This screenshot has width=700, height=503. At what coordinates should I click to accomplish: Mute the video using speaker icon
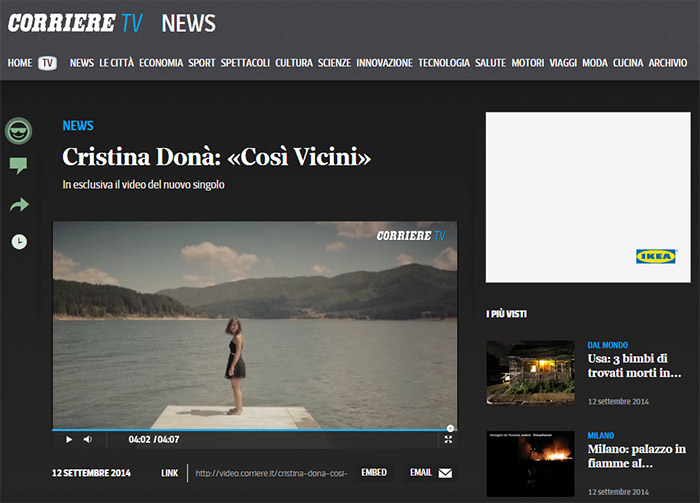[x=88, y=440]
